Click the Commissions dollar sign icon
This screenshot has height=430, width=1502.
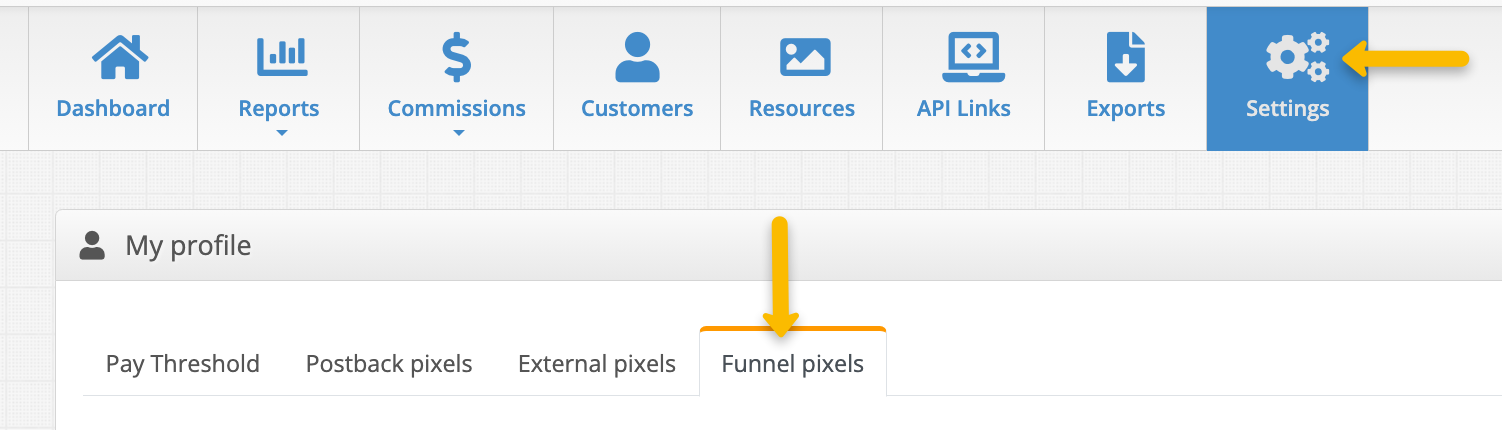[456, 58]
